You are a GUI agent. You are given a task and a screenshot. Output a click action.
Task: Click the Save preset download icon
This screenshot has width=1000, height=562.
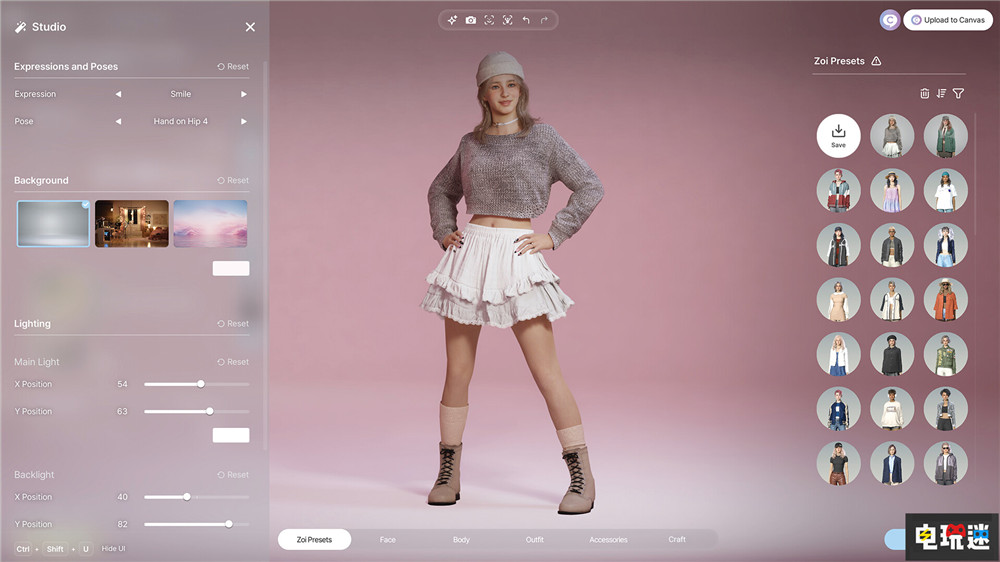pos(838,135)
